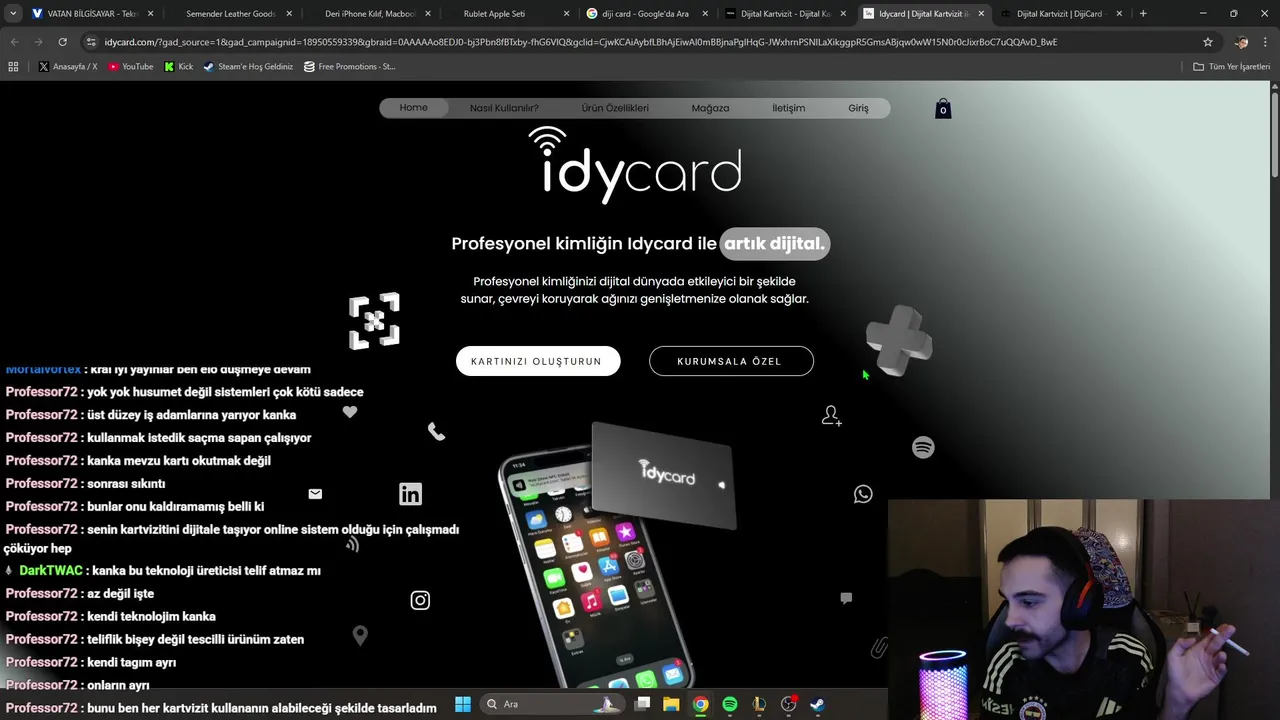Click DarkTWAC chat message about telif

163,570
